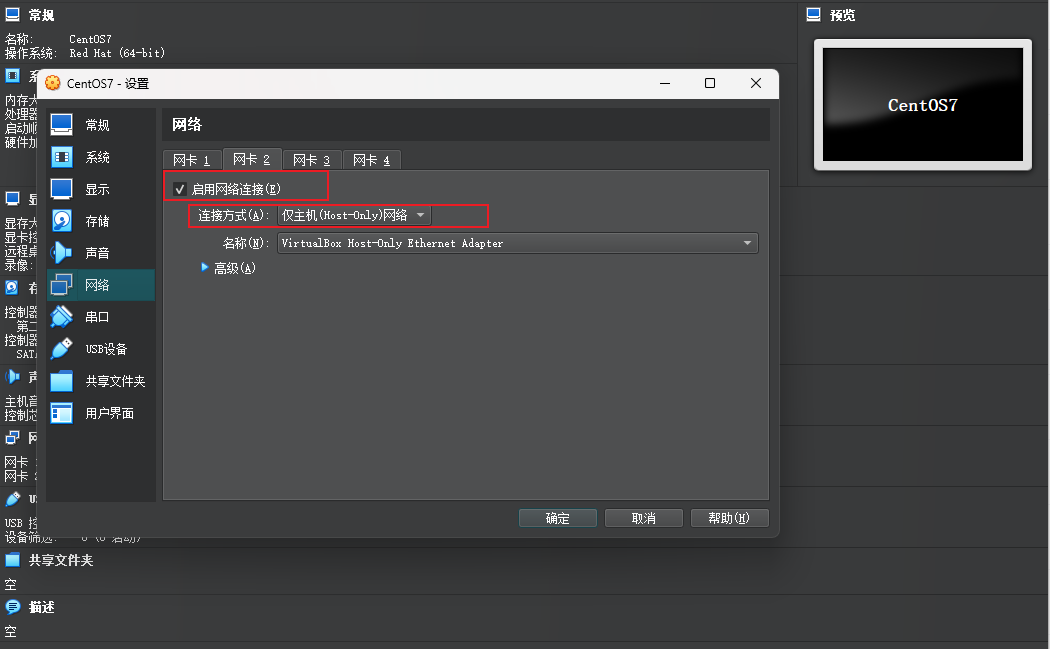
Task: Select the 存储 text label in sidebar
Action: (97, 221)
